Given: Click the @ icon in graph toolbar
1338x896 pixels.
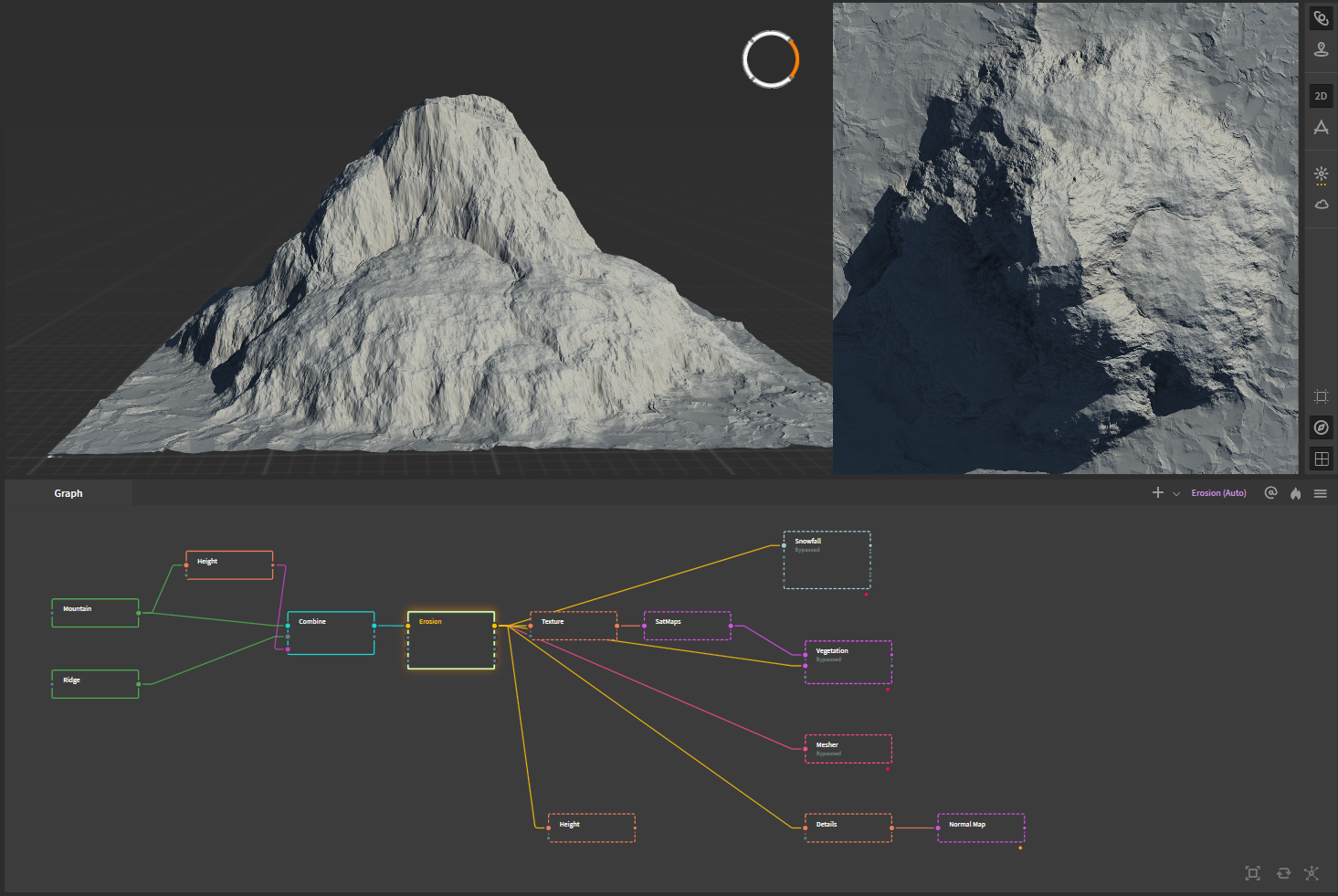Looking at the screenshot, I should tap(1270, 492).
